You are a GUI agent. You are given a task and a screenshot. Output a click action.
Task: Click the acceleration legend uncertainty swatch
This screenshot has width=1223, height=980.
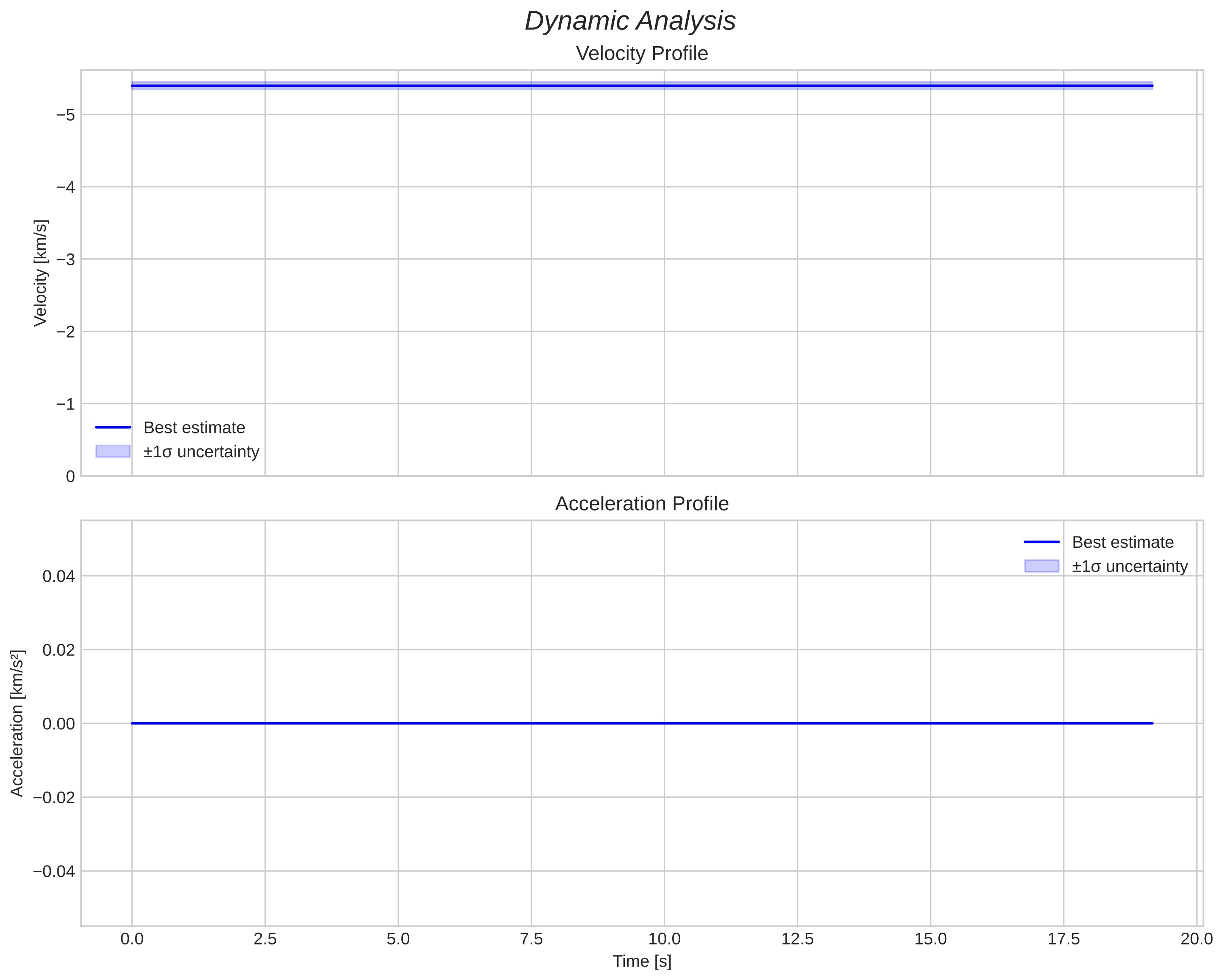click(1041, 566)
